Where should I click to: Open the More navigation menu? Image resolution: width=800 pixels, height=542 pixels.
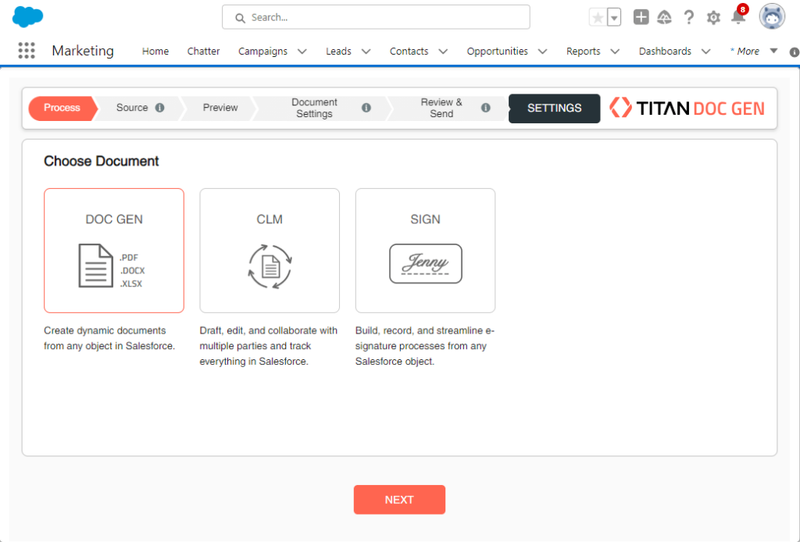pos(753,51)
